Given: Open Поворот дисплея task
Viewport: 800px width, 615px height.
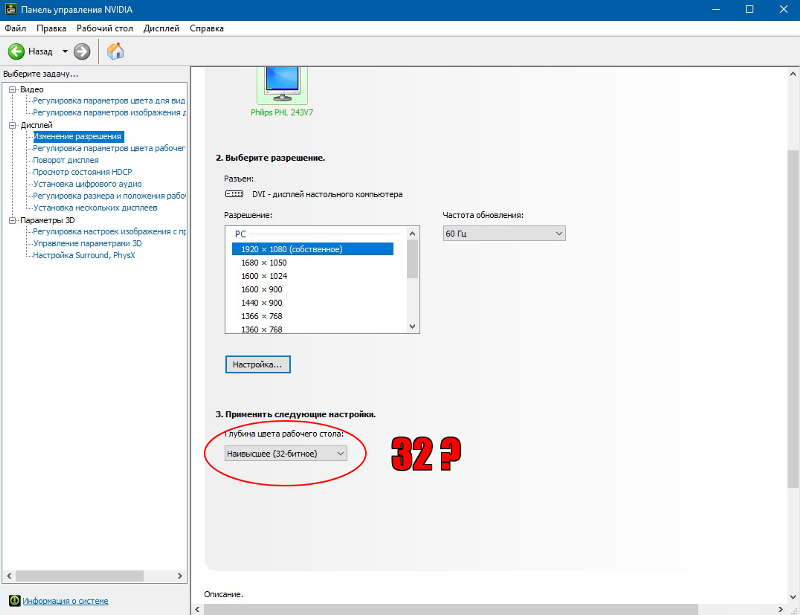Looking at the screenshot, I should click(x=65, y=160).
